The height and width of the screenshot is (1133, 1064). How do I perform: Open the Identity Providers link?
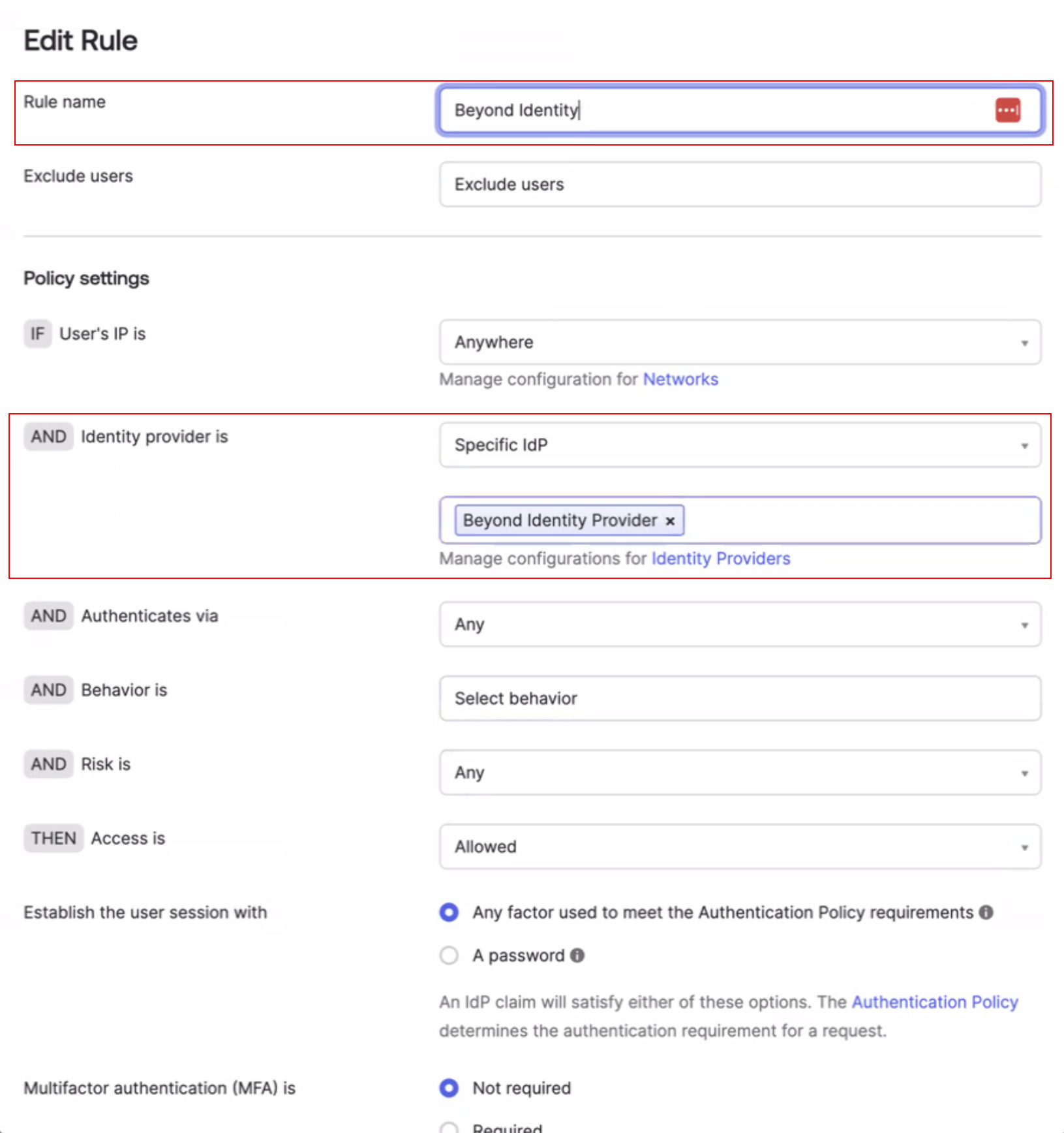coord(721,559)
